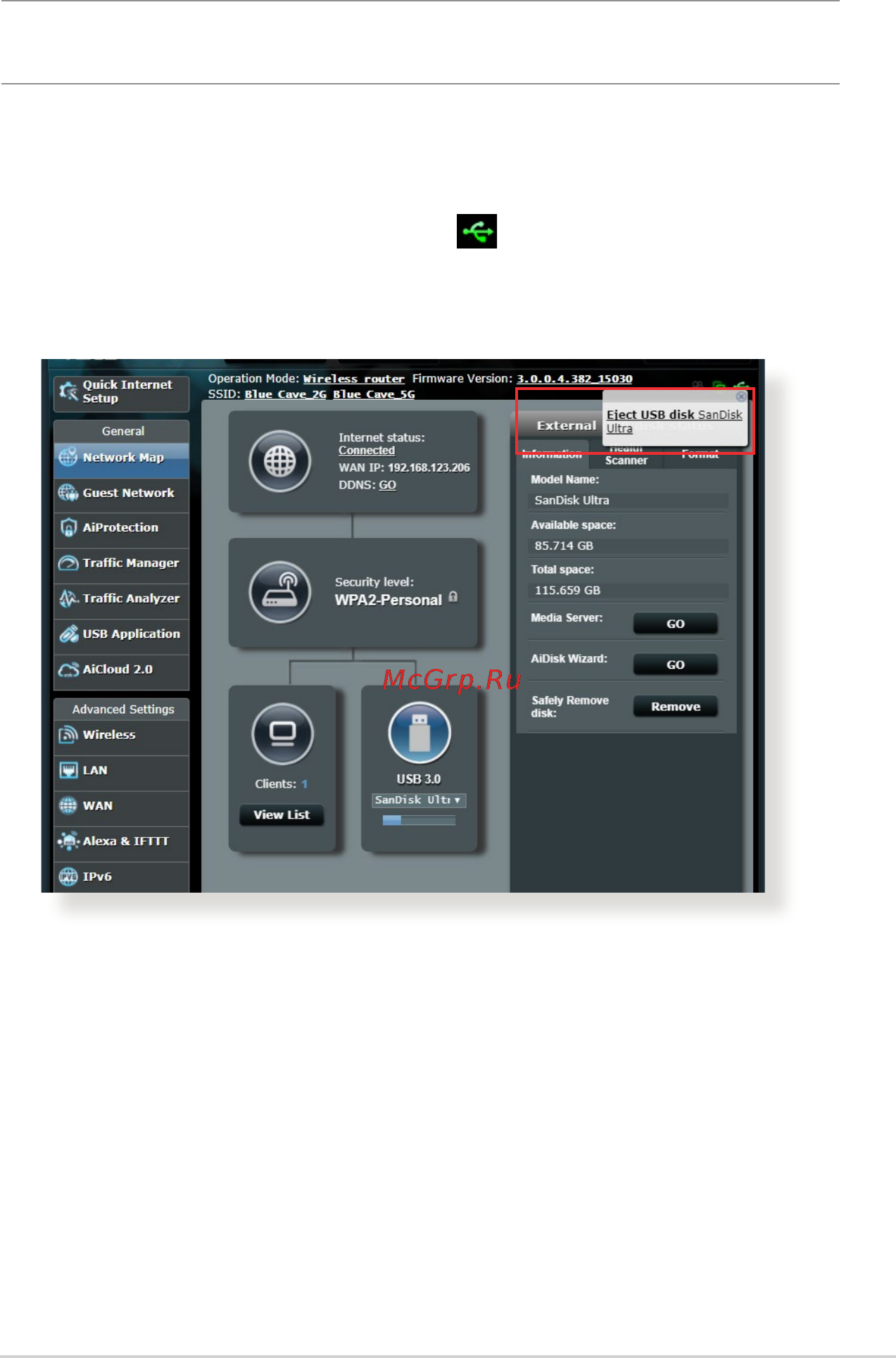Click the Blue_Cave_5G SSID link
The height and width of the screenshot is (1358, 896).
pyautogui.click(x=374, y=394)
